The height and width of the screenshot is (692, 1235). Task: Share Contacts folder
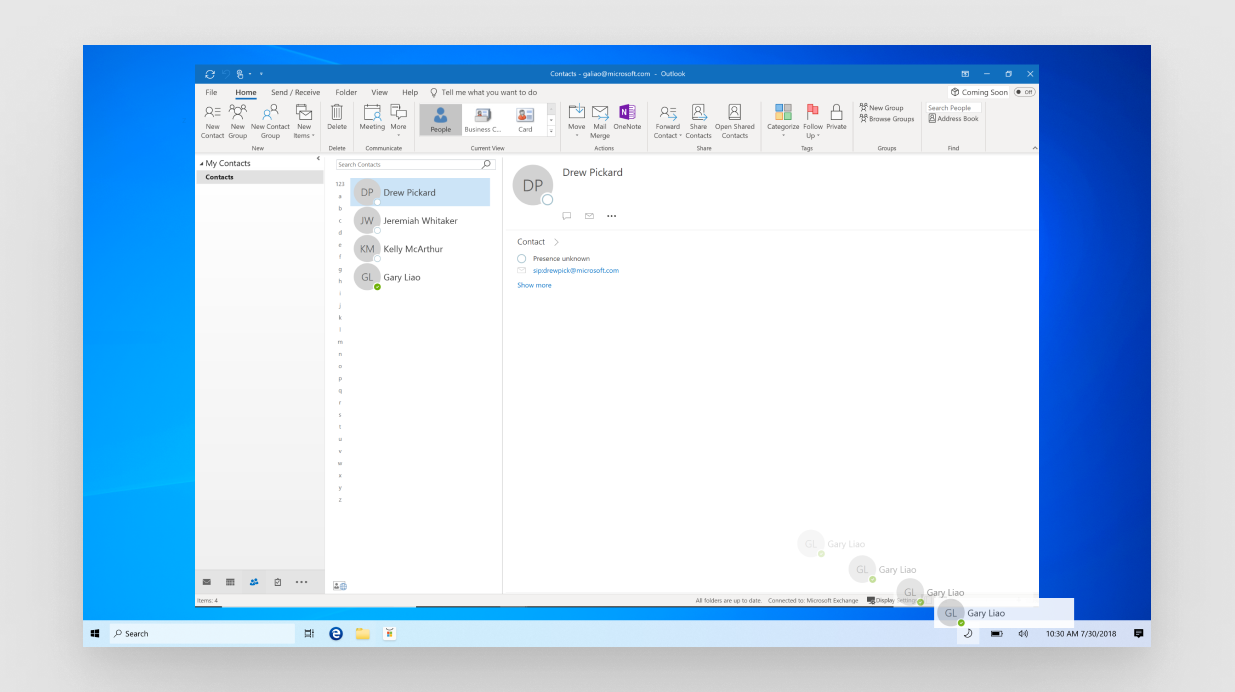tap(698, 121)
